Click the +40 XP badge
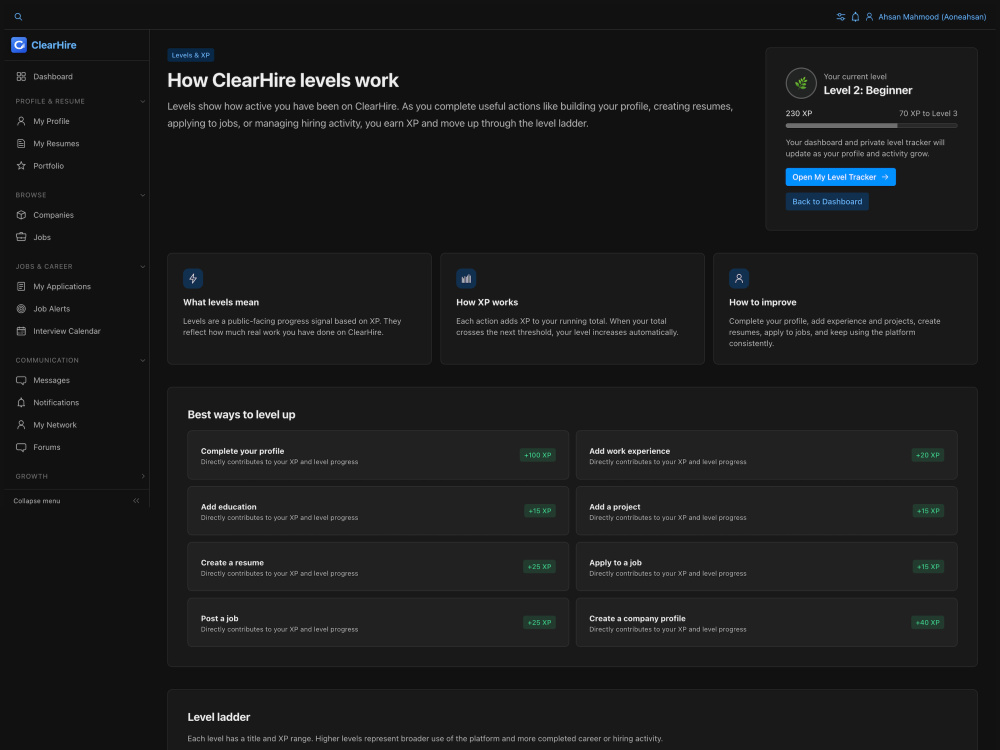The height and width of the screenshot is (750, 1000). pos(928,622)
